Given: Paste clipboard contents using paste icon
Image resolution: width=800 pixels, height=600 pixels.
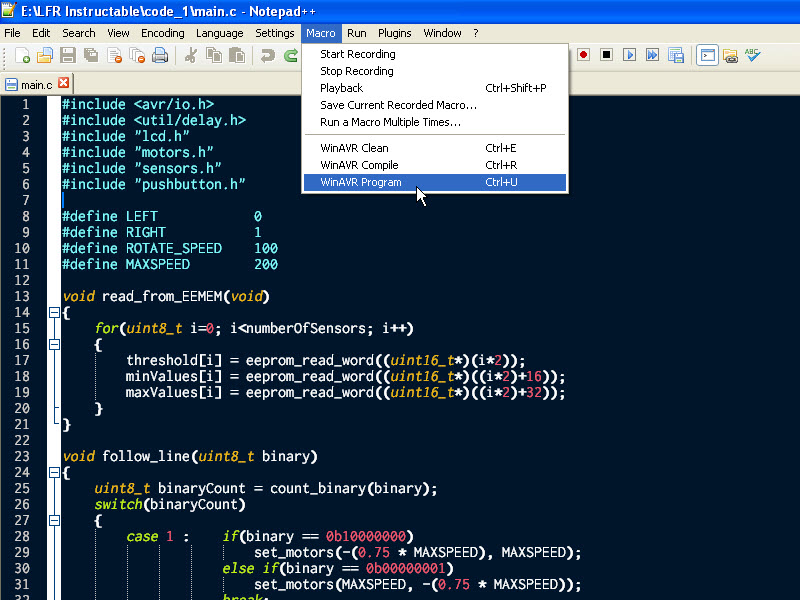Looking at the screenshot, I should pyautogui.click(x=238, y=55).
